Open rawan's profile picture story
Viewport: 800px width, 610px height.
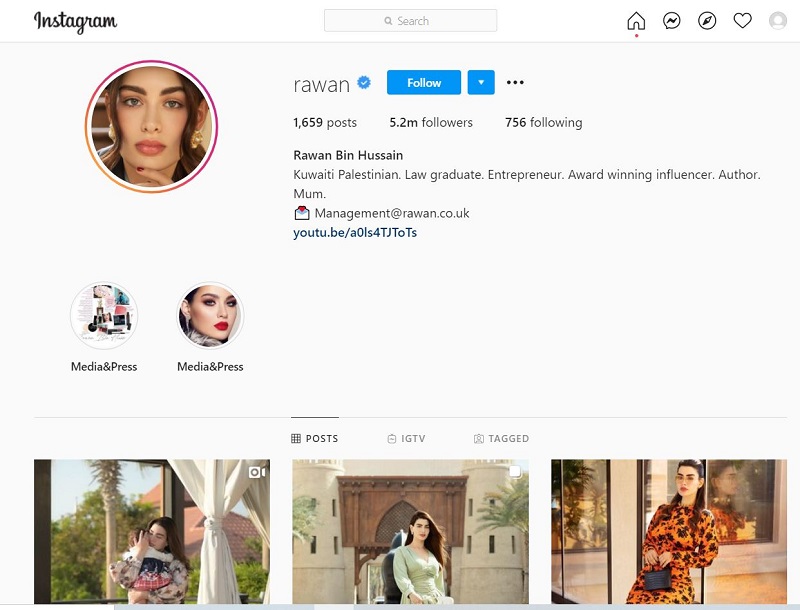pyautogui.click(x=151, y=126)
